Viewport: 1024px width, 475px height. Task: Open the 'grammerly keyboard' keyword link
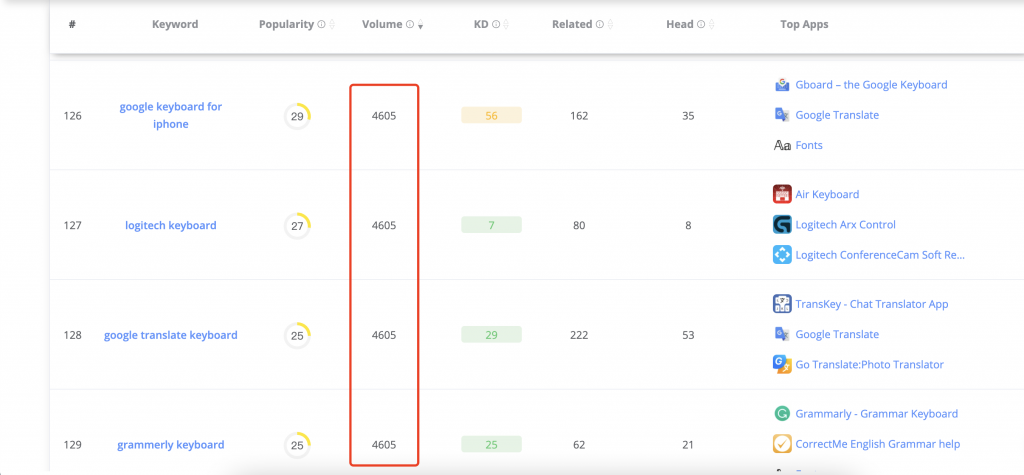(170, 444)
